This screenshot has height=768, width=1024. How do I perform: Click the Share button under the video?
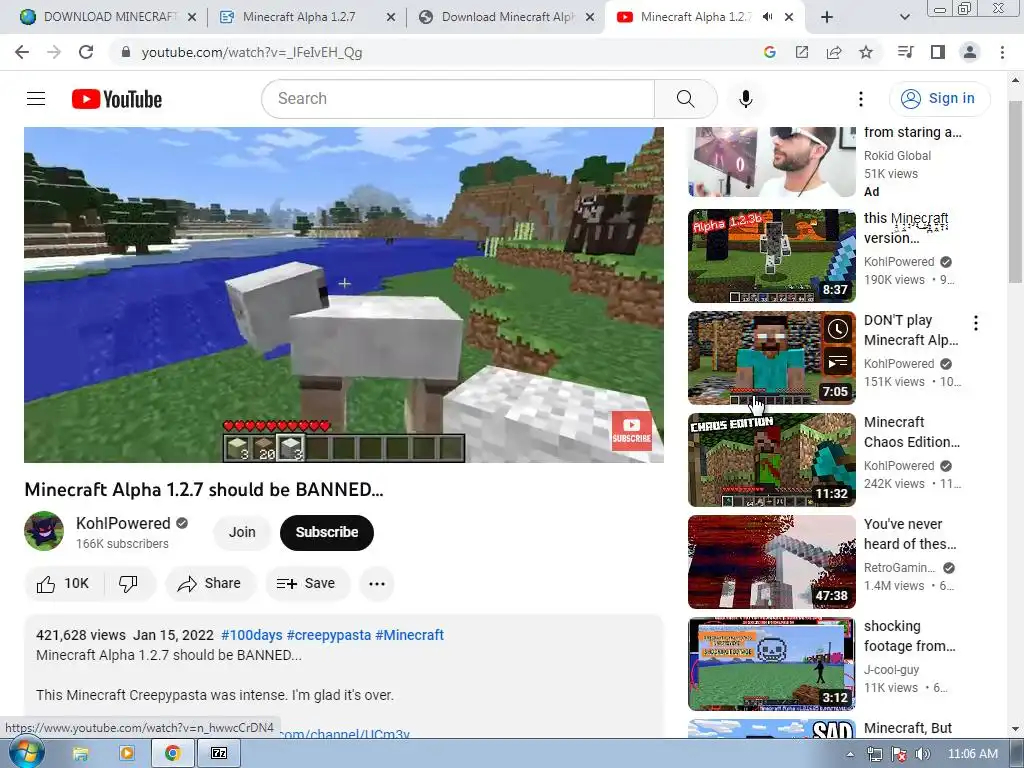(x=210, y=583)
